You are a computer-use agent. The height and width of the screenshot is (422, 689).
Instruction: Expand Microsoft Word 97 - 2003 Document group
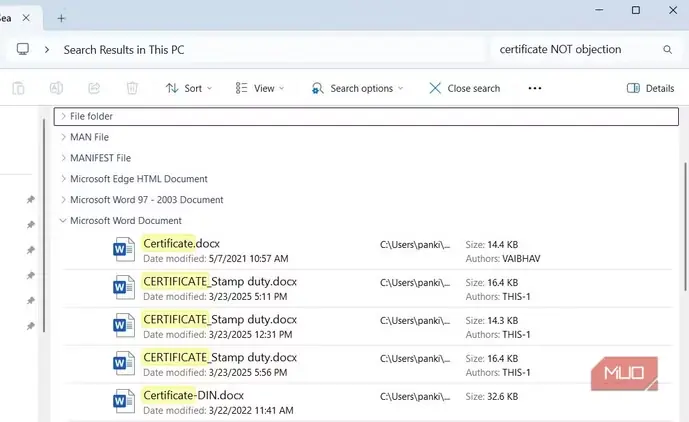(x=63, y=200)
